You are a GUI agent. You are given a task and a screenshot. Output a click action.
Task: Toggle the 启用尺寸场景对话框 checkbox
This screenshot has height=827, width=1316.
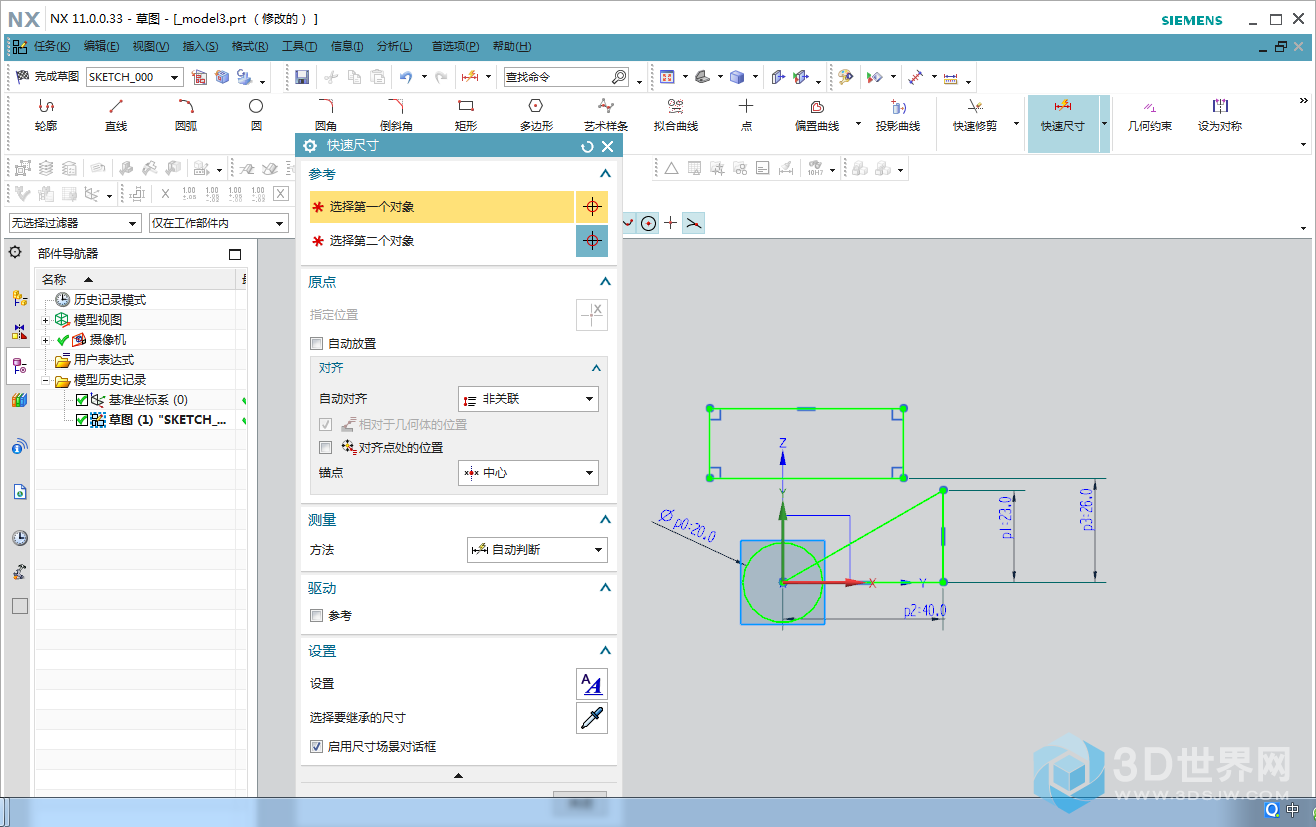point(316,747)
